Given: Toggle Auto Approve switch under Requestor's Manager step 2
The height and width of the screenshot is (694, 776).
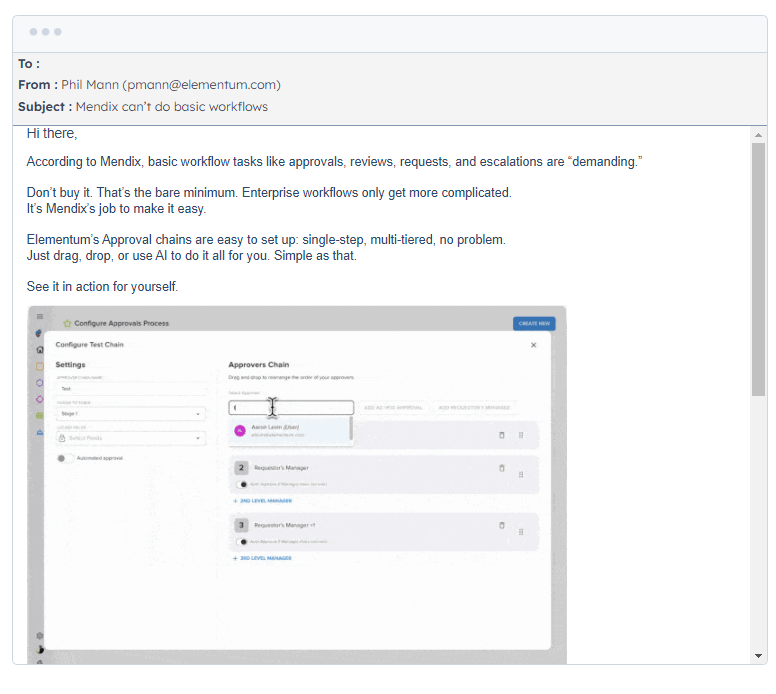Looking at the screenshot, I should click(242, 484).
